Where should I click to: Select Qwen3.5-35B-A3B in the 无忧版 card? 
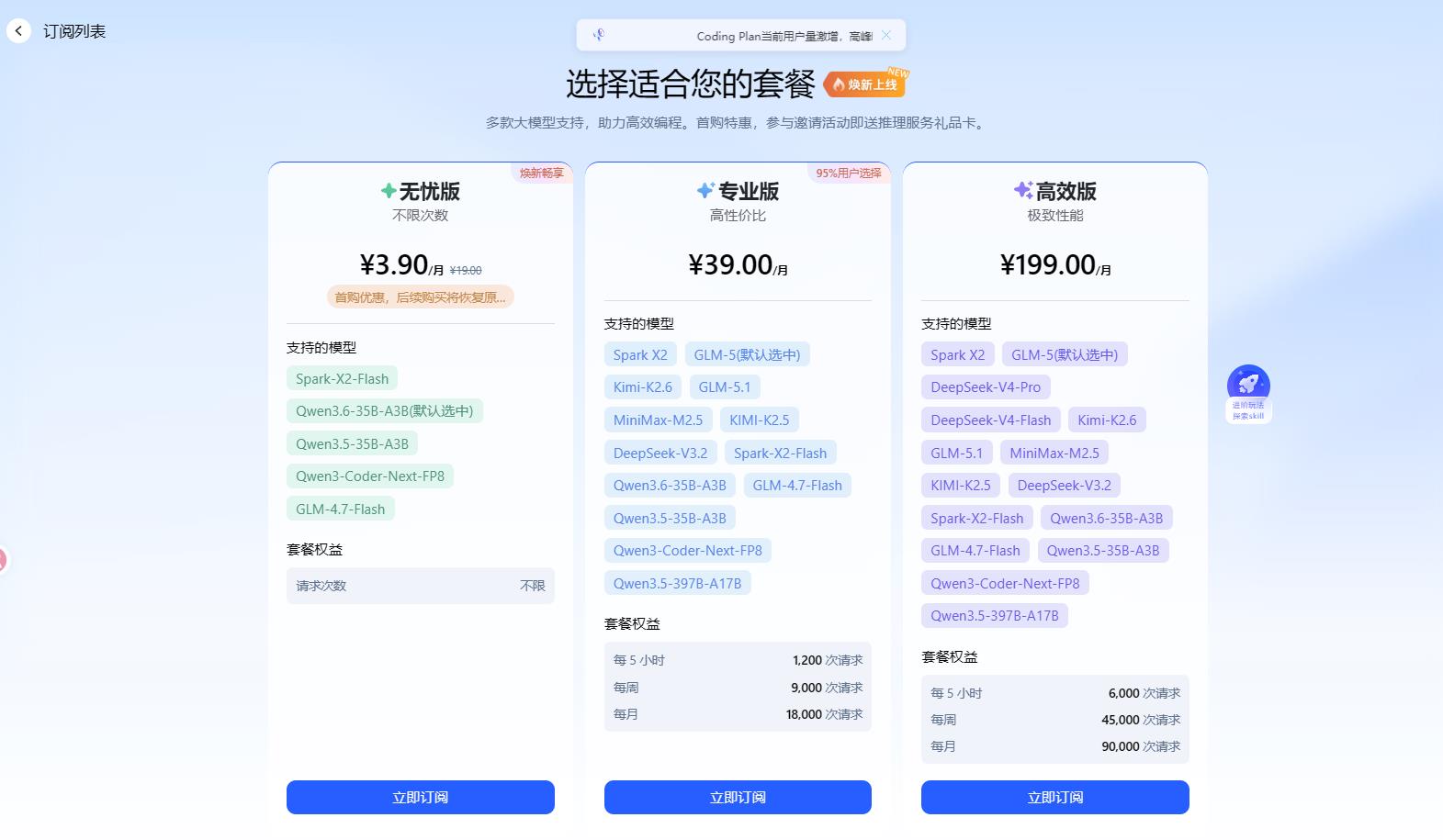[352, 443]
